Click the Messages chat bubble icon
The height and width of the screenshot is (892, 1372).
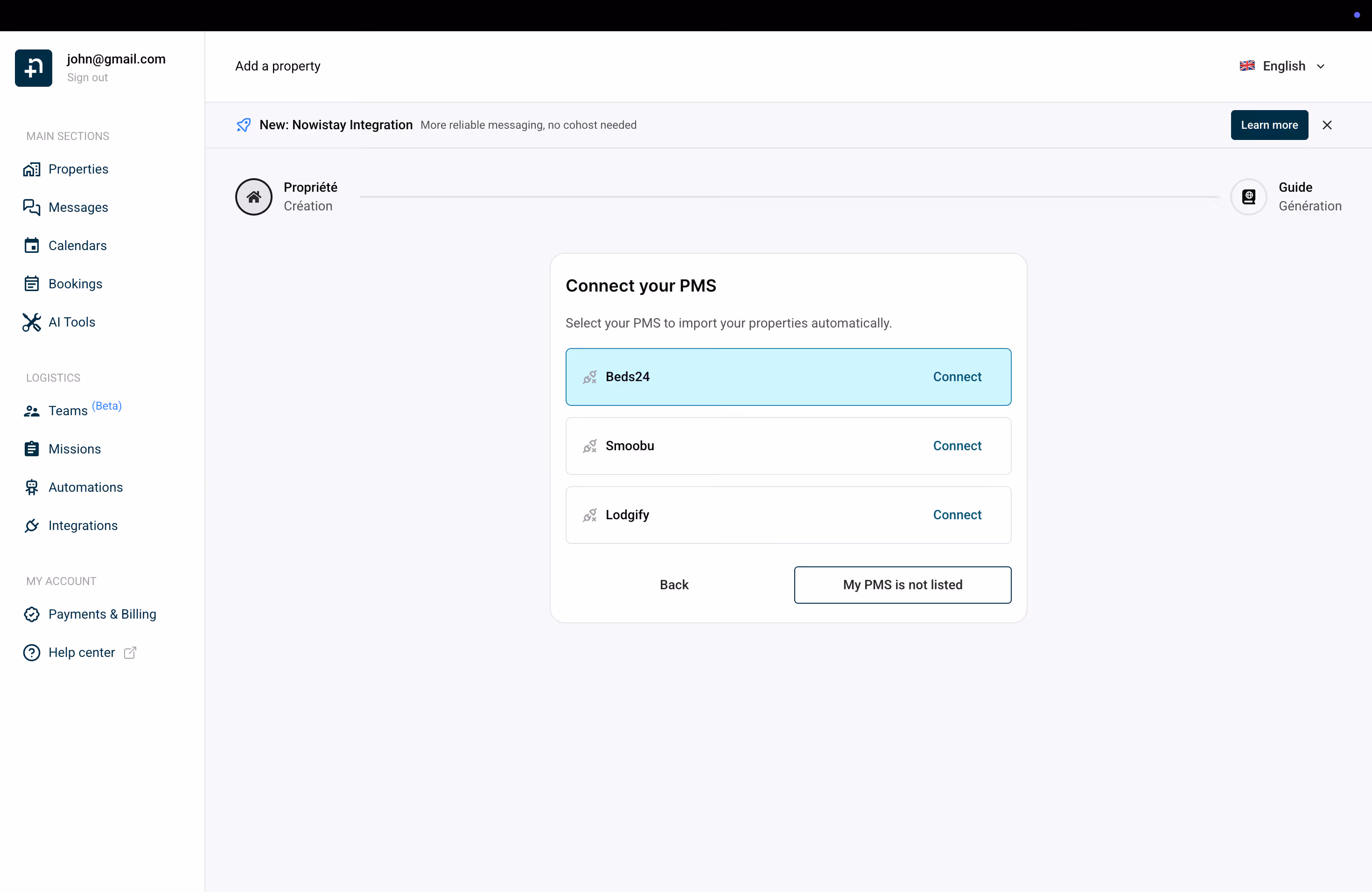(32, 208)
